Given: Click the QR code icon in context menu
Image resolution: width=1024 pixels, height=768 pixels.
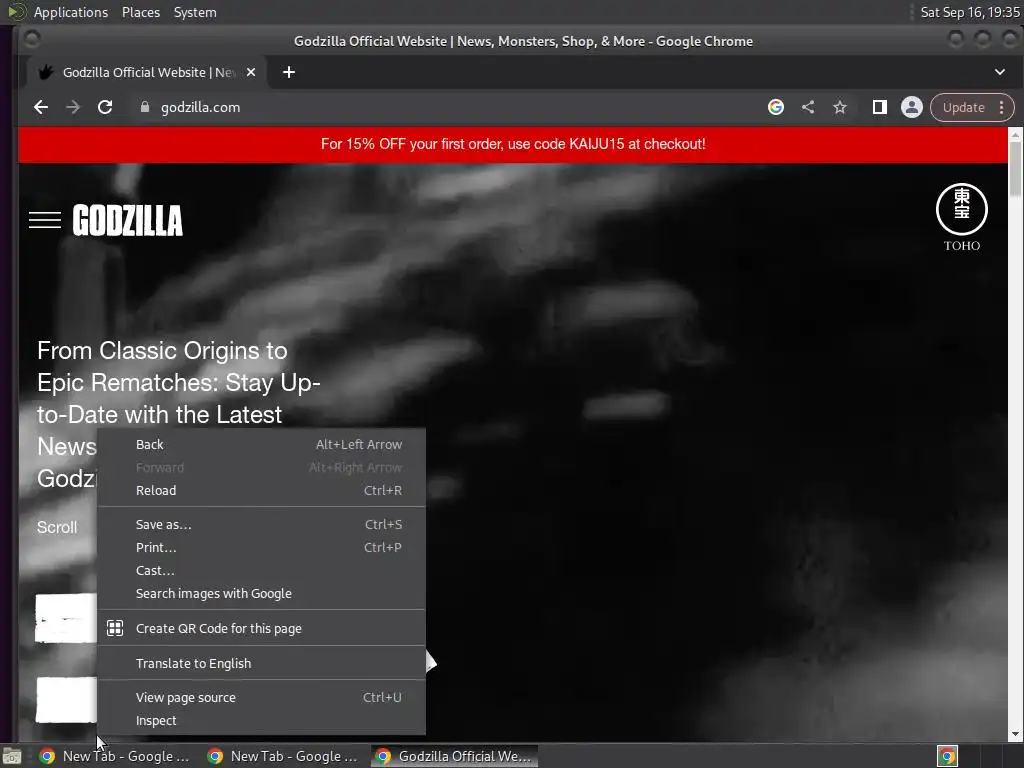Looking at the screenshot, I should tap(115, 628).
